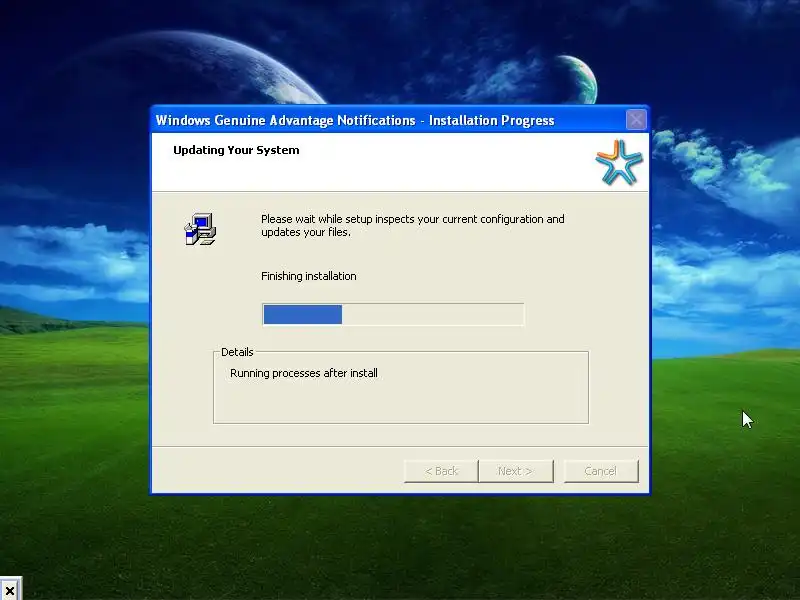Click the setup computer icon
The image size is (800, 600).
(x=200, y=229)
